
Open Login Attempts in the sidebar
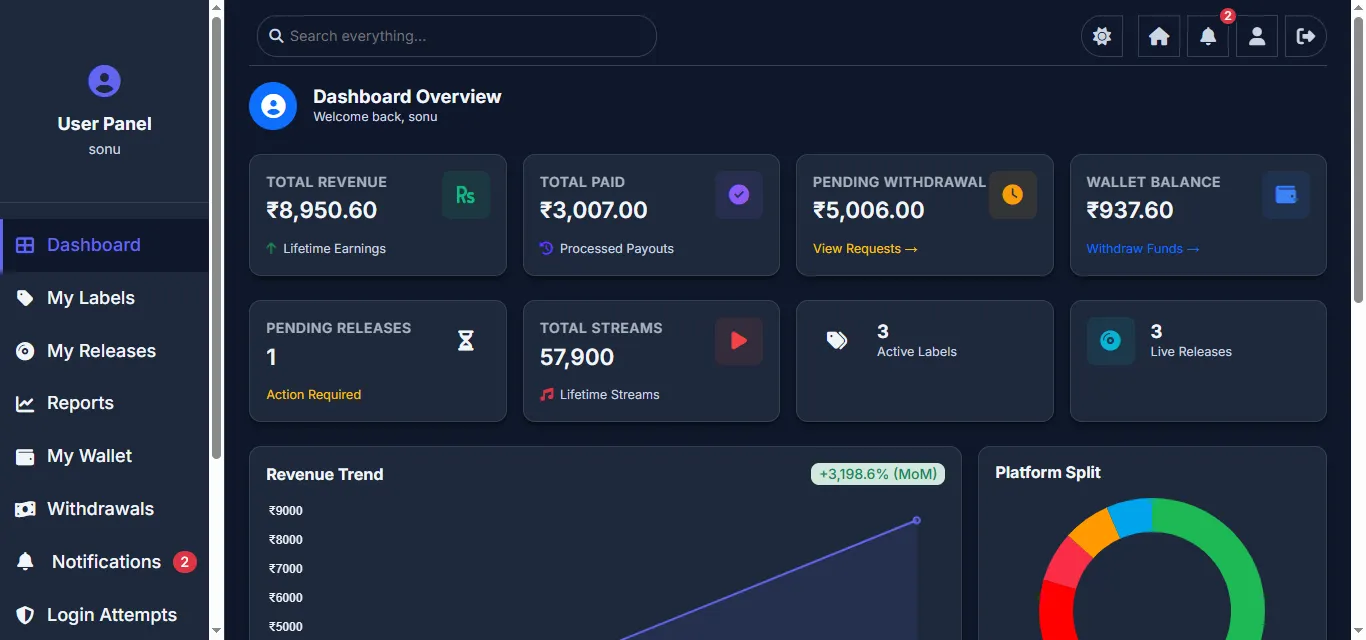[x=104, y=615]
